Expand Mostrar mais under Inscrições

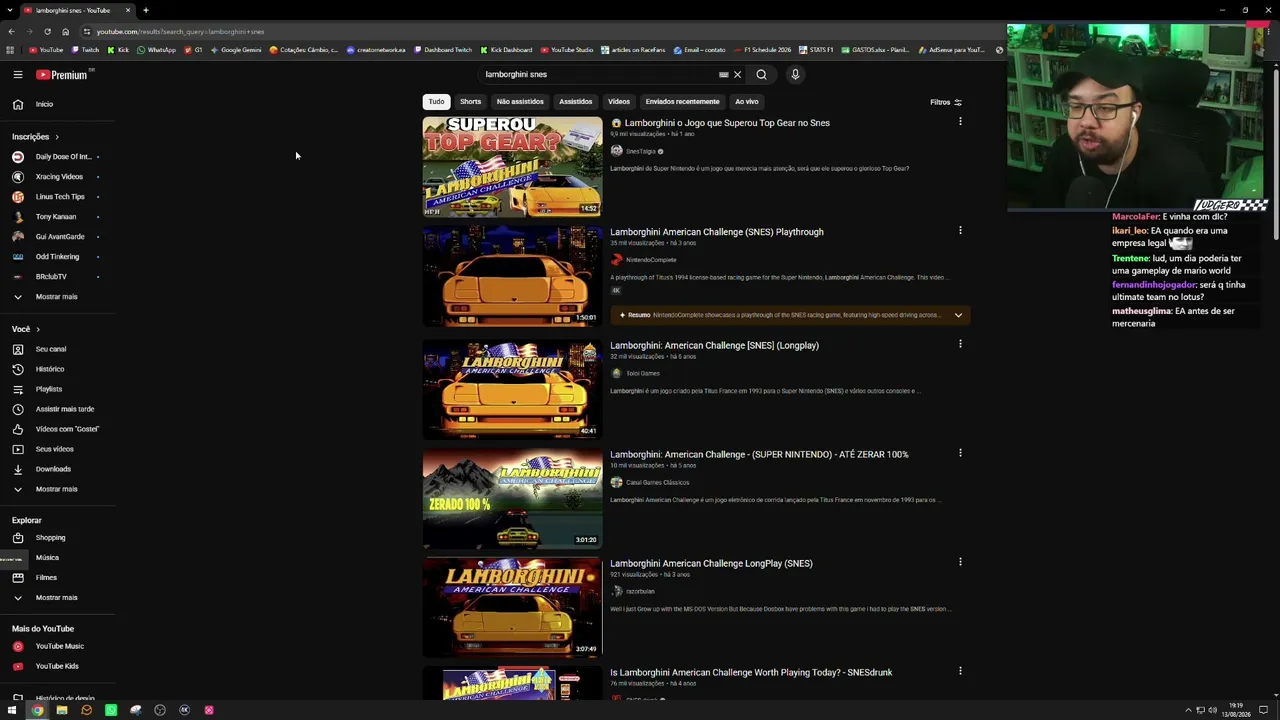click(x=56, y=297)
